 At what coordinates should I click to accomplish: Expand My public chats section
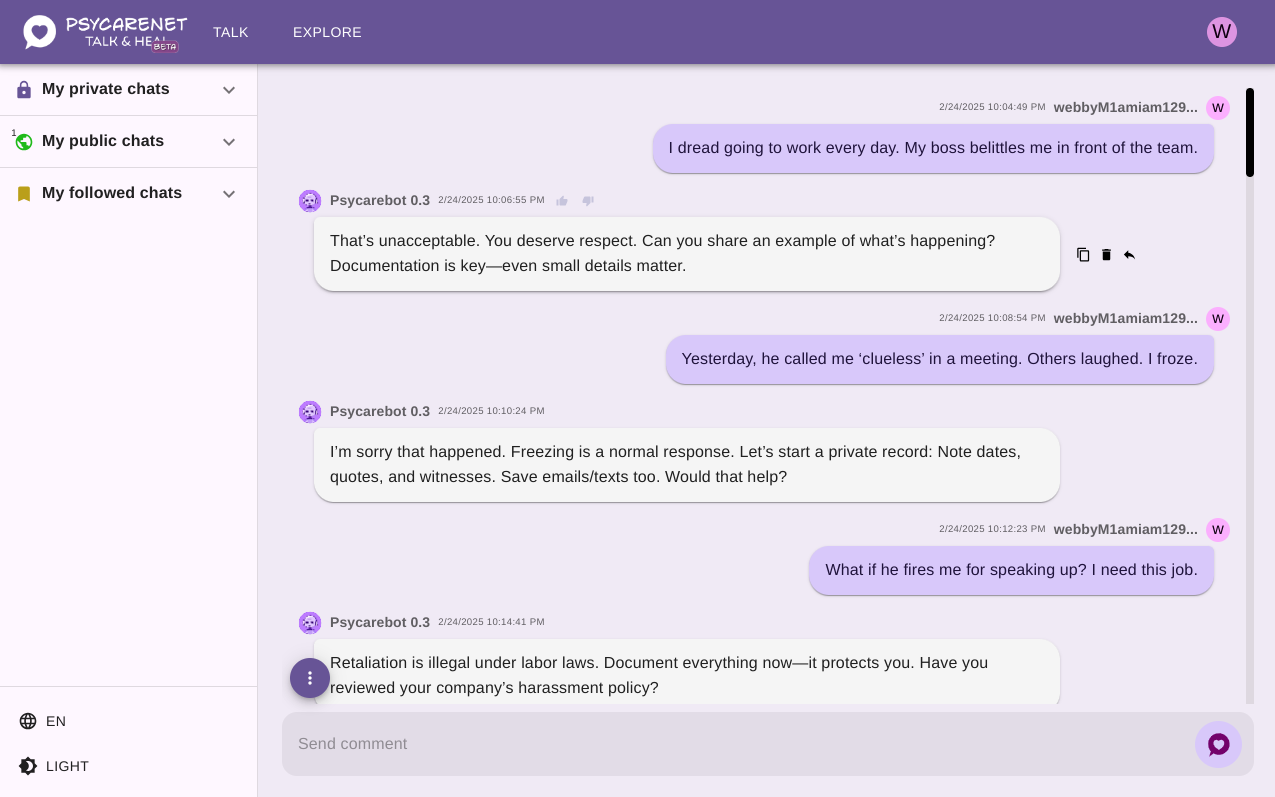click(229, 142)
